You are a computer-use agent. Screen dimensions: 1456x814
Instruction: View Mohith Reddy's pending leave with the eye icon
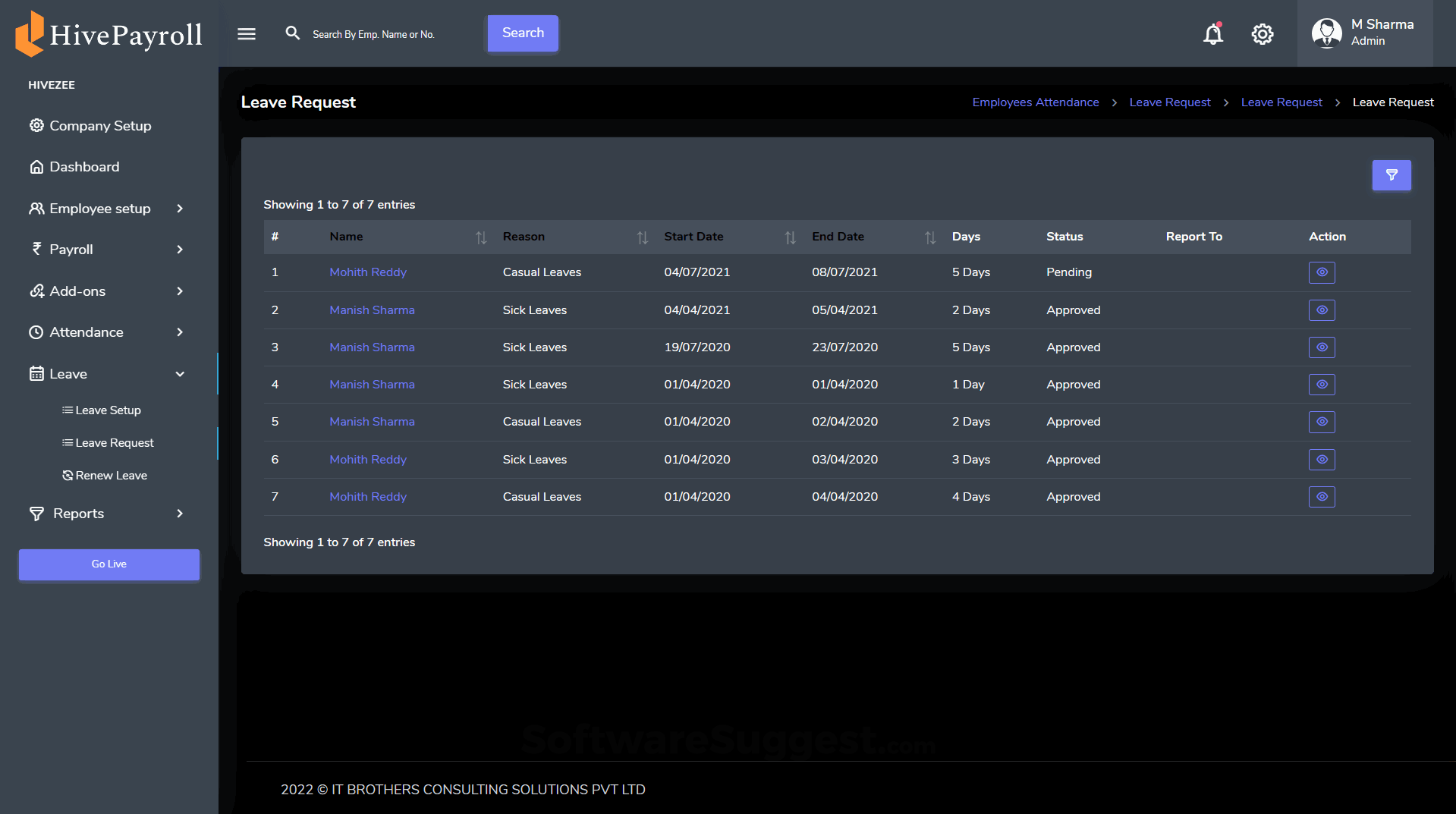(x=1322, y=272)
